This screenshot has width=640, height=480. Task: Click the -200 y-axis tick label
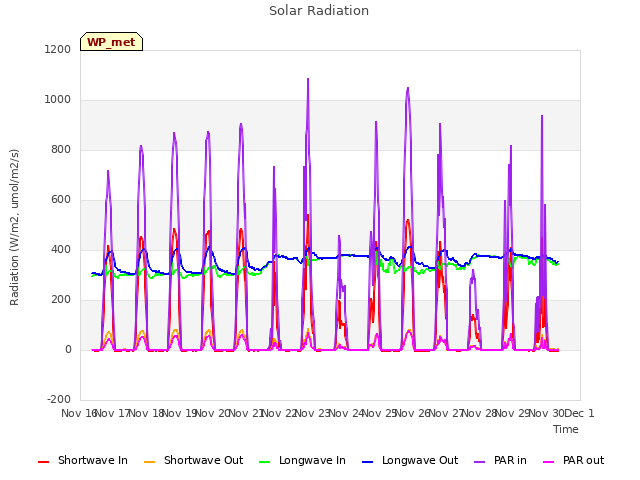(x=59, y=399)
